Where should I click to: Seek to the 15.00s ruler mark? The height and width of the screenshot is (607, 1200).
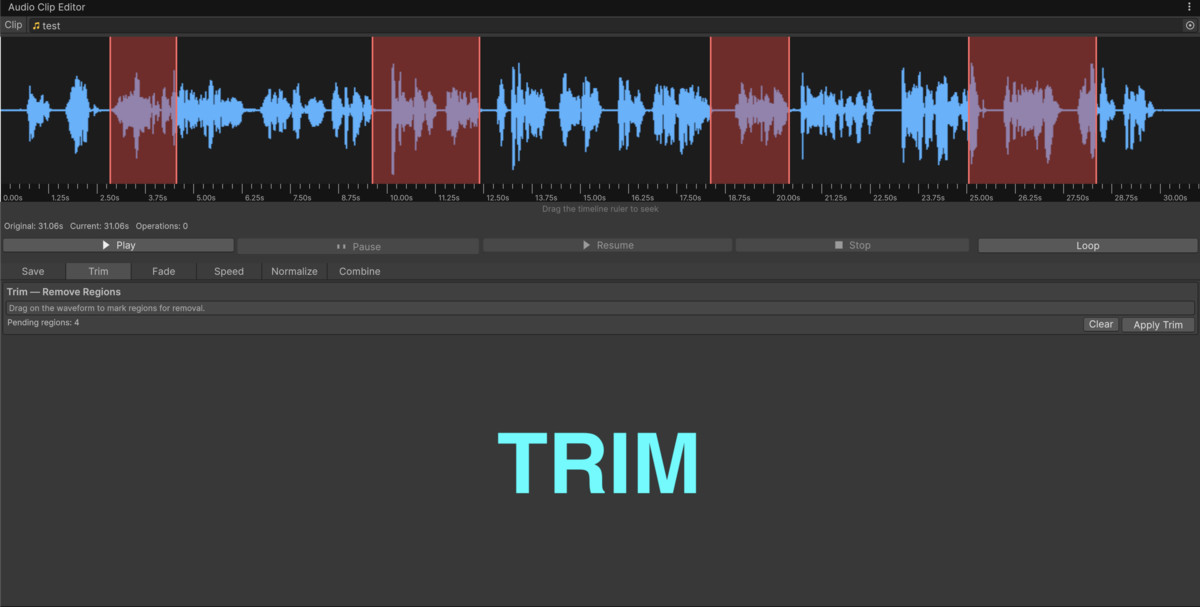tap(594, 197)
